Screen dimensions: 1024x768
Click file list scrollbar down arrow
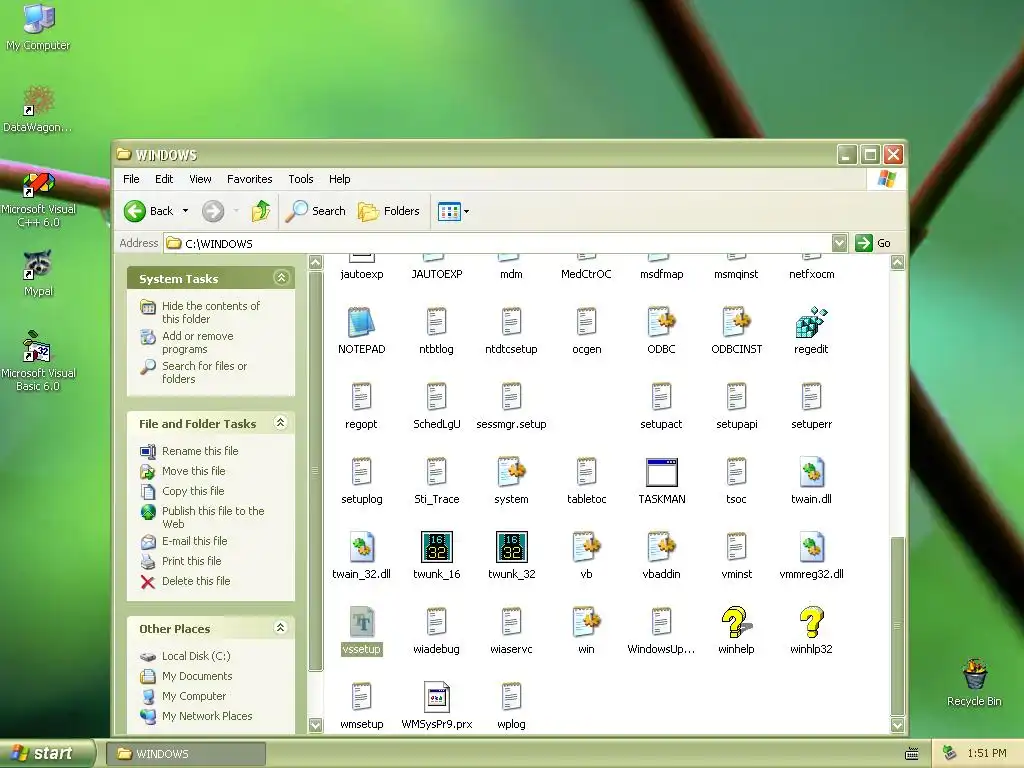coord(897,725)
